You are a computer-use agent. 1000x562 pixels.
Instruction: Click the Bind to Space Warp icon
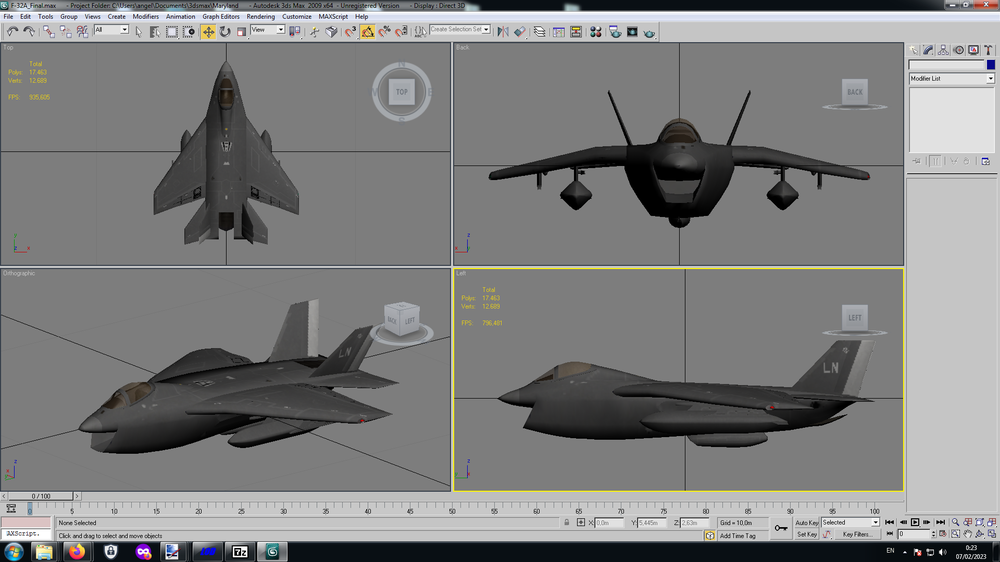(82, 31)
